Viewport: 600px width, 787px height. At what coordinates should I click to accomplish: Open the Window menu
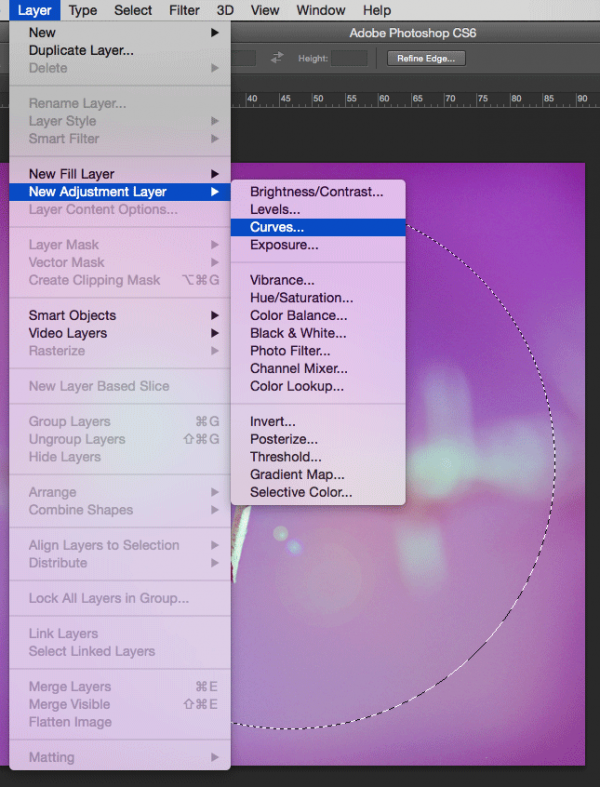(x=321, y=10)
